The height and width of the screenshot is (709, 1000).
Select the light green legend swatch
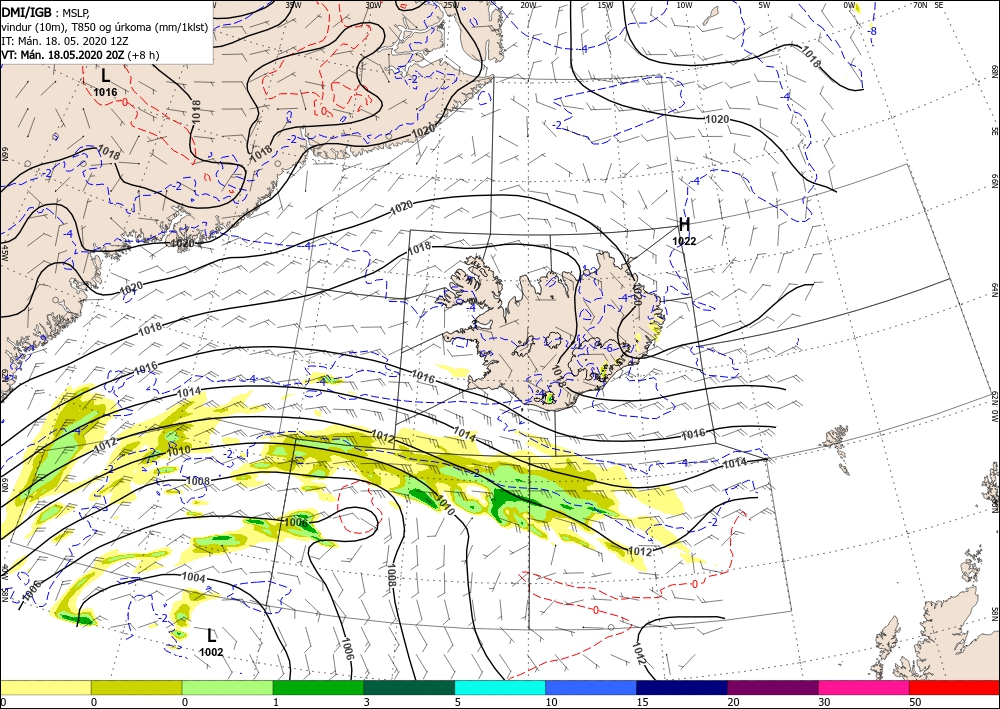[227, 687]
